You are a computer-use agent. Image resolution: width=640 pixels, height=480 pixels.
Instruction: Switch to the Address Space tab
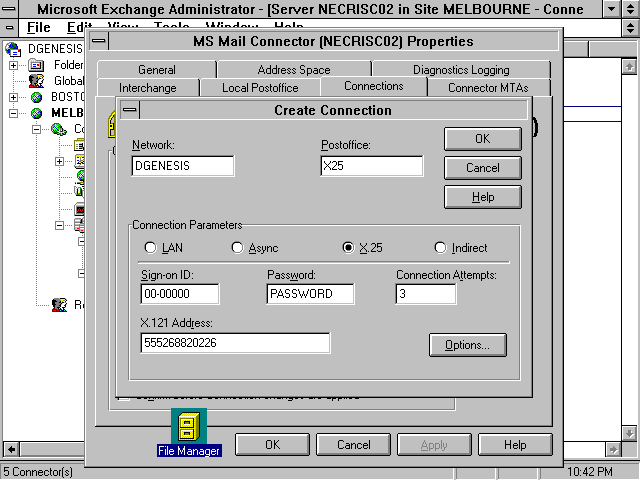click(x=294, y=70)
